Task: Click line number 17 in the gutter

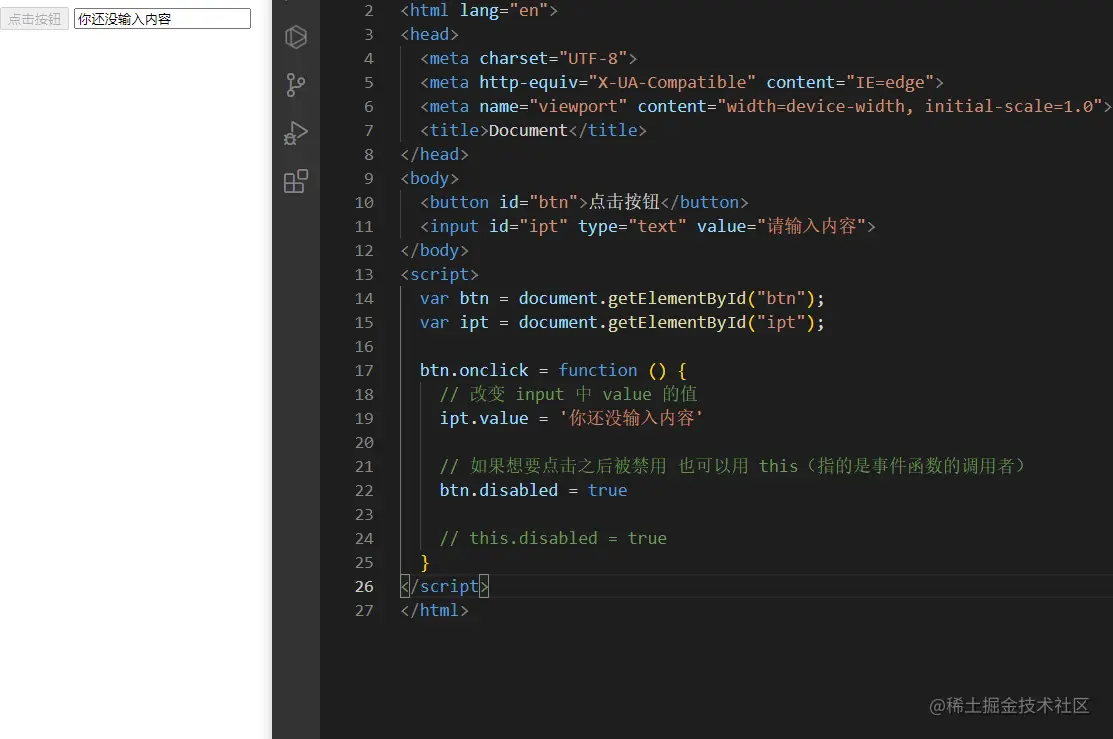Action: (x=363, y=371)
